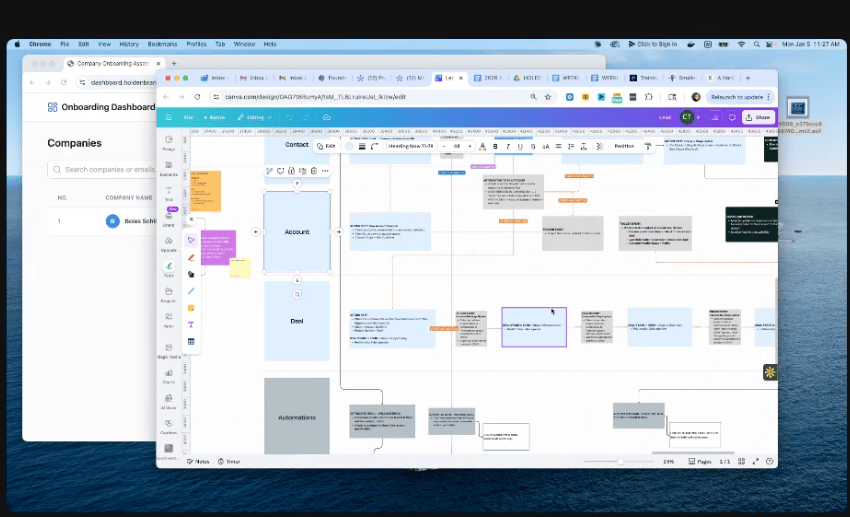The image size is (850, 517).
Task: Click the Share button
Action: (x=758, y=117)
